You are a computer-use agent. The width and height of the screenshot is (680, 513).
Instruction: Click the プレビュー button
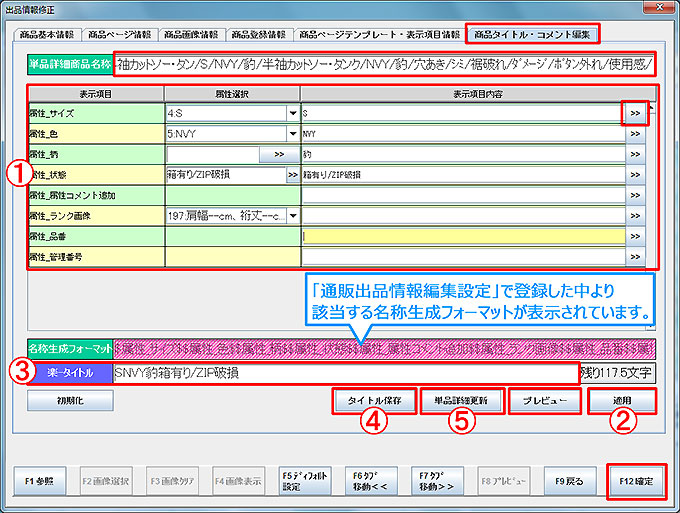(x=544, y=401)
